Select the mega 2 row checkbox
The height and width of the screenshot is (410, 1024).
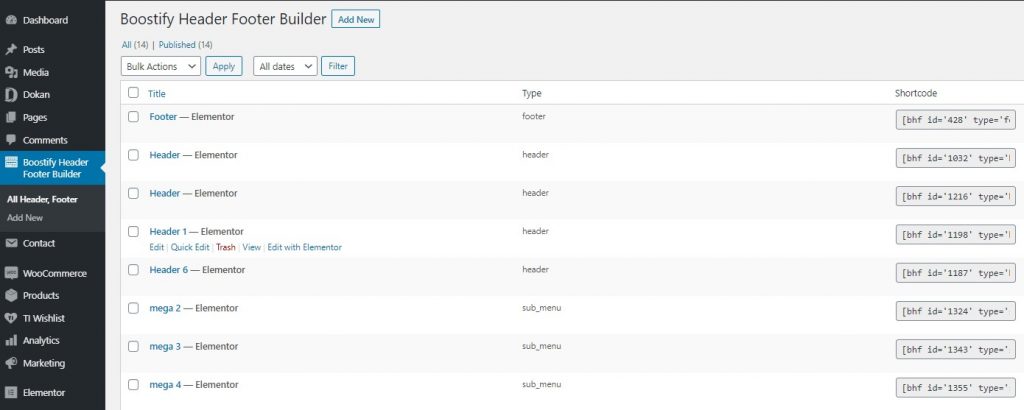[133, 308]
